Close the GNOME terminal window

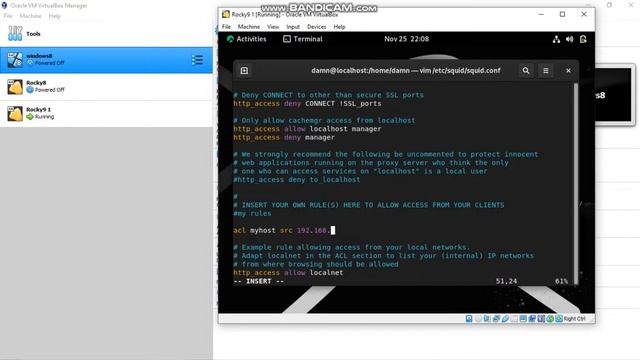pyautogui.click(x=568, y=71)
